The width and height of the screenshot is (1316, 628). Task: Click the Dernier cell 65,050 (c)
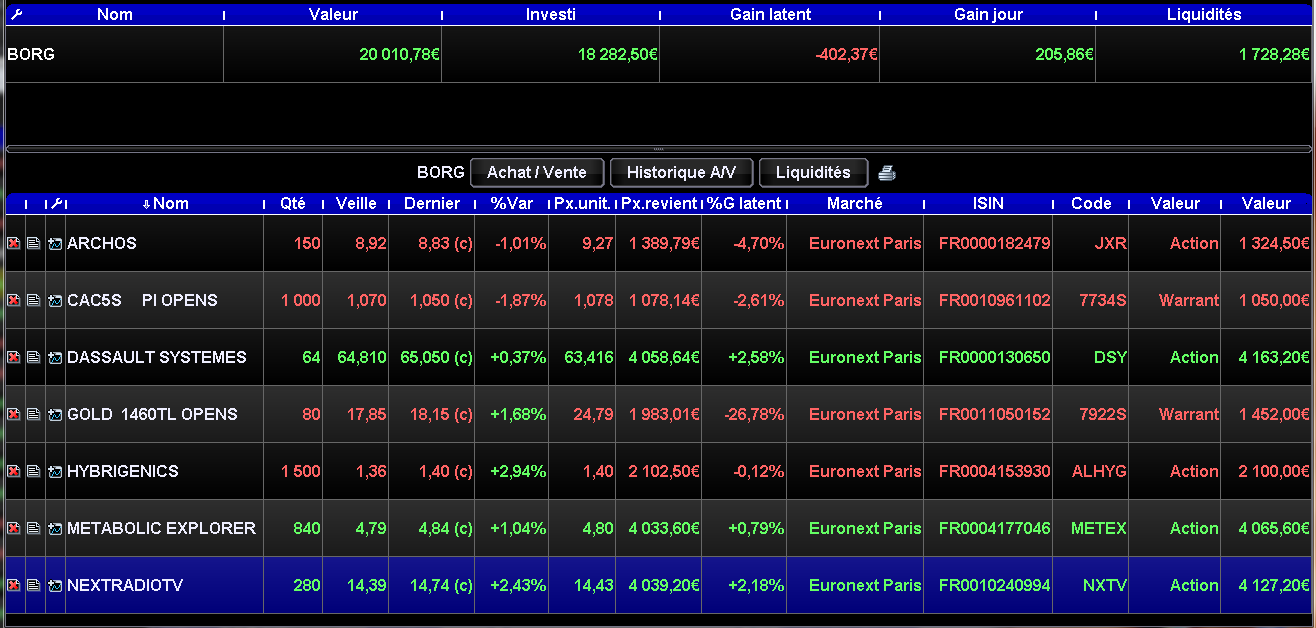point(435,357)
